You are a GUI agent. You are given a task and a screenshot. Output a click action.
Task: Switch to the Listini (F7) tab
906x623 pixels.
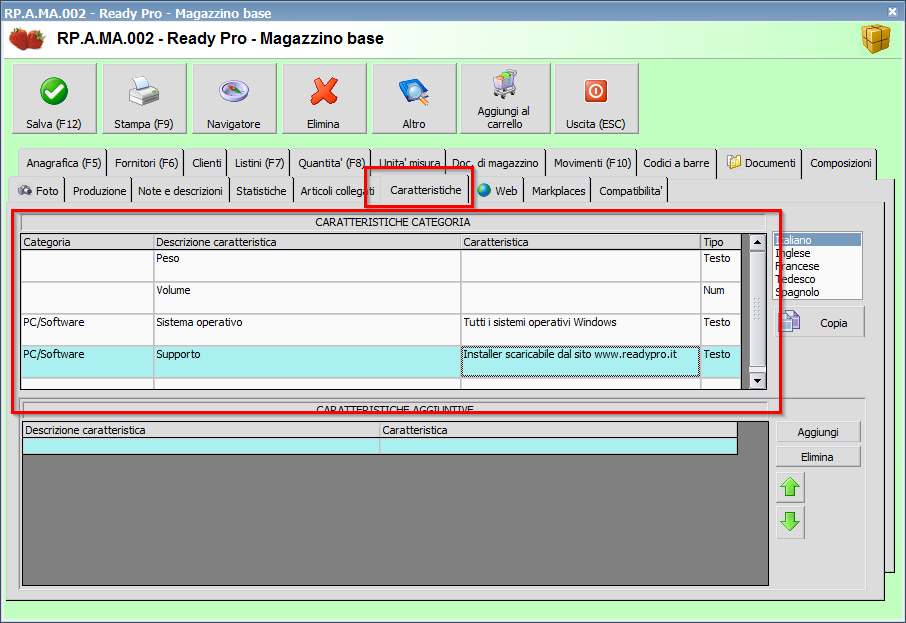(x=259, y=164)
